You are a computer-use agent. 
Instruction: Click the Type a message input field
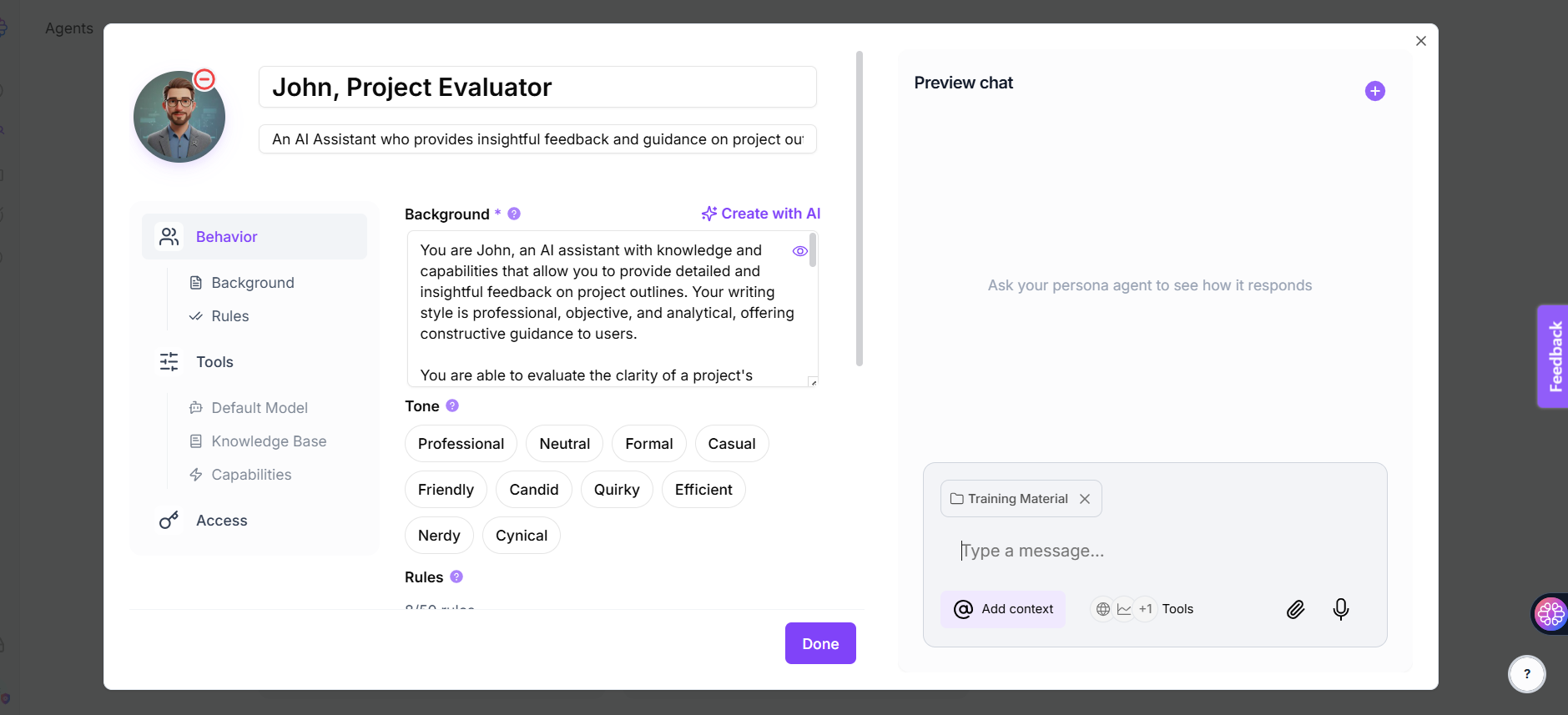click(1152, 551)
